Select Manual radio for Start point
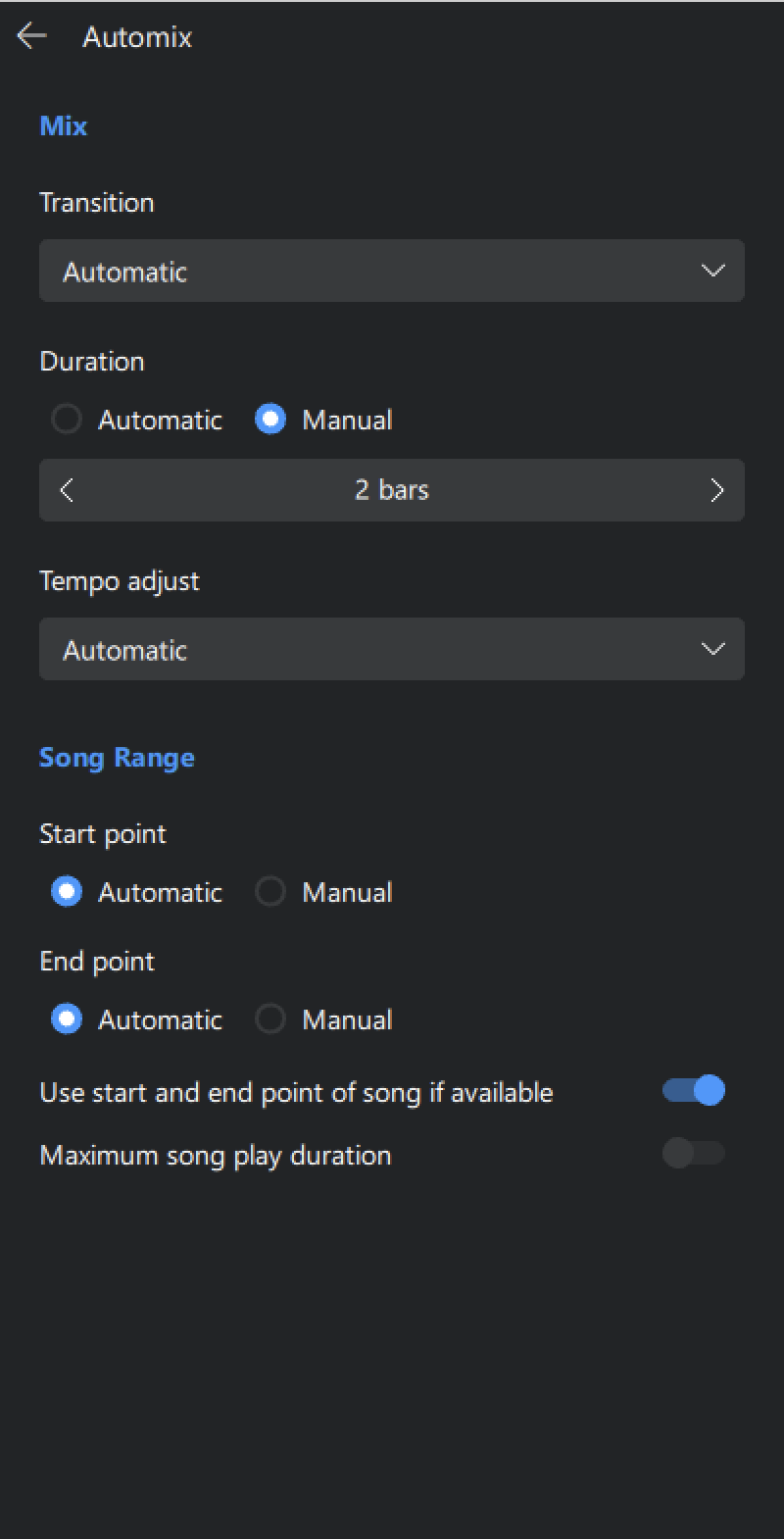This screenshot has height=1539, width=784. click(270, 892)
